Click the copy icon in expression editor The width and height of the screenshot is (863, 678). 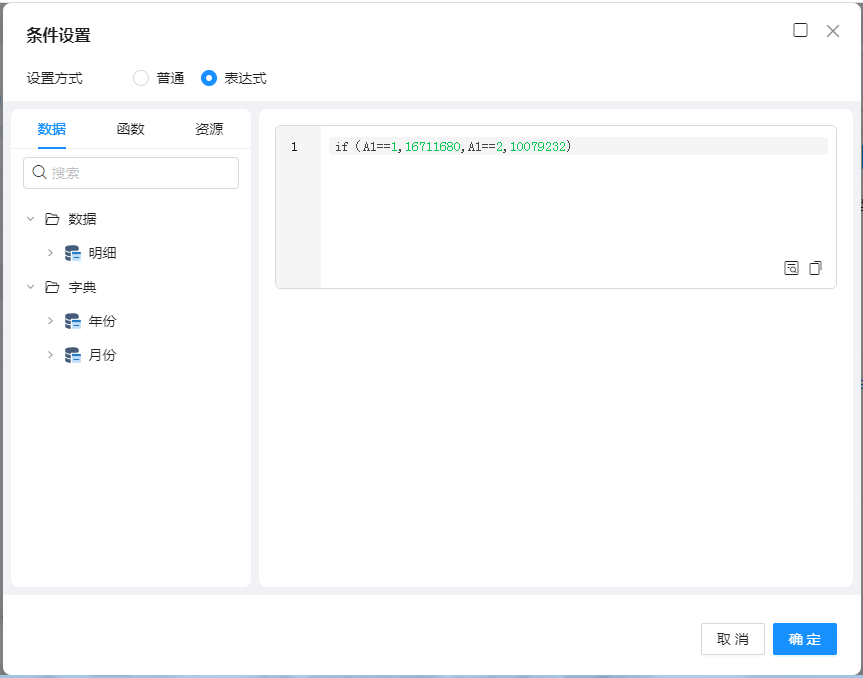coord(815,268)
